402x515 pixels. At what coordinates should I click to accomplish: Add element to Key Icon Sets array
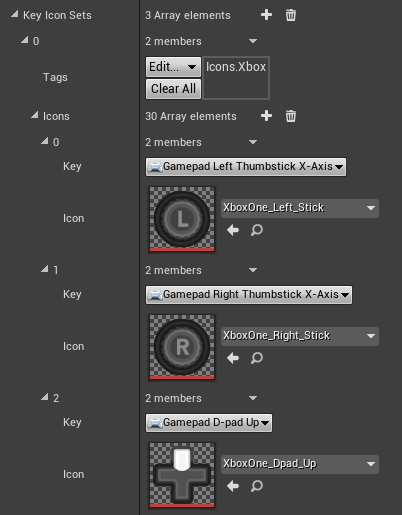pyautogui.click(x=266, y=15)
